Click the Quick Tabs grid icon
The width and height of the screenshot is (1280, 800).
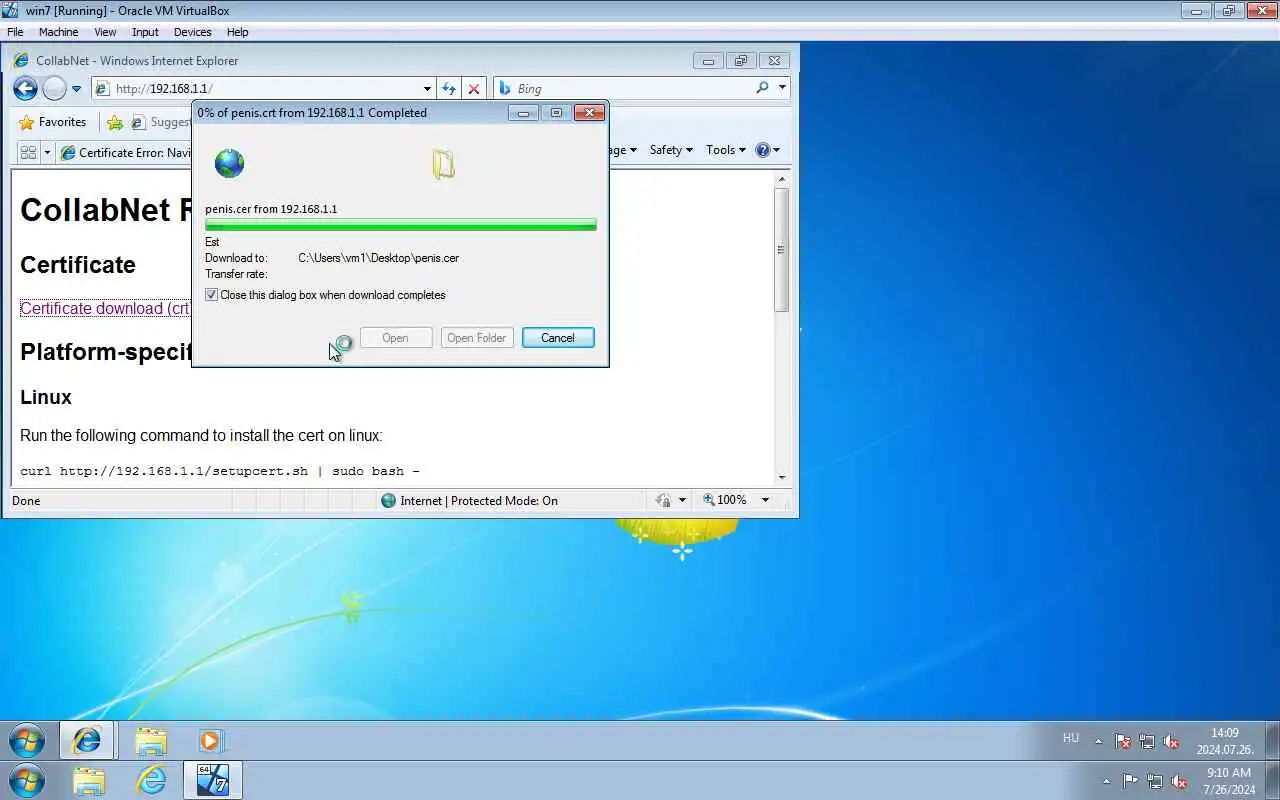coord(28,152)
